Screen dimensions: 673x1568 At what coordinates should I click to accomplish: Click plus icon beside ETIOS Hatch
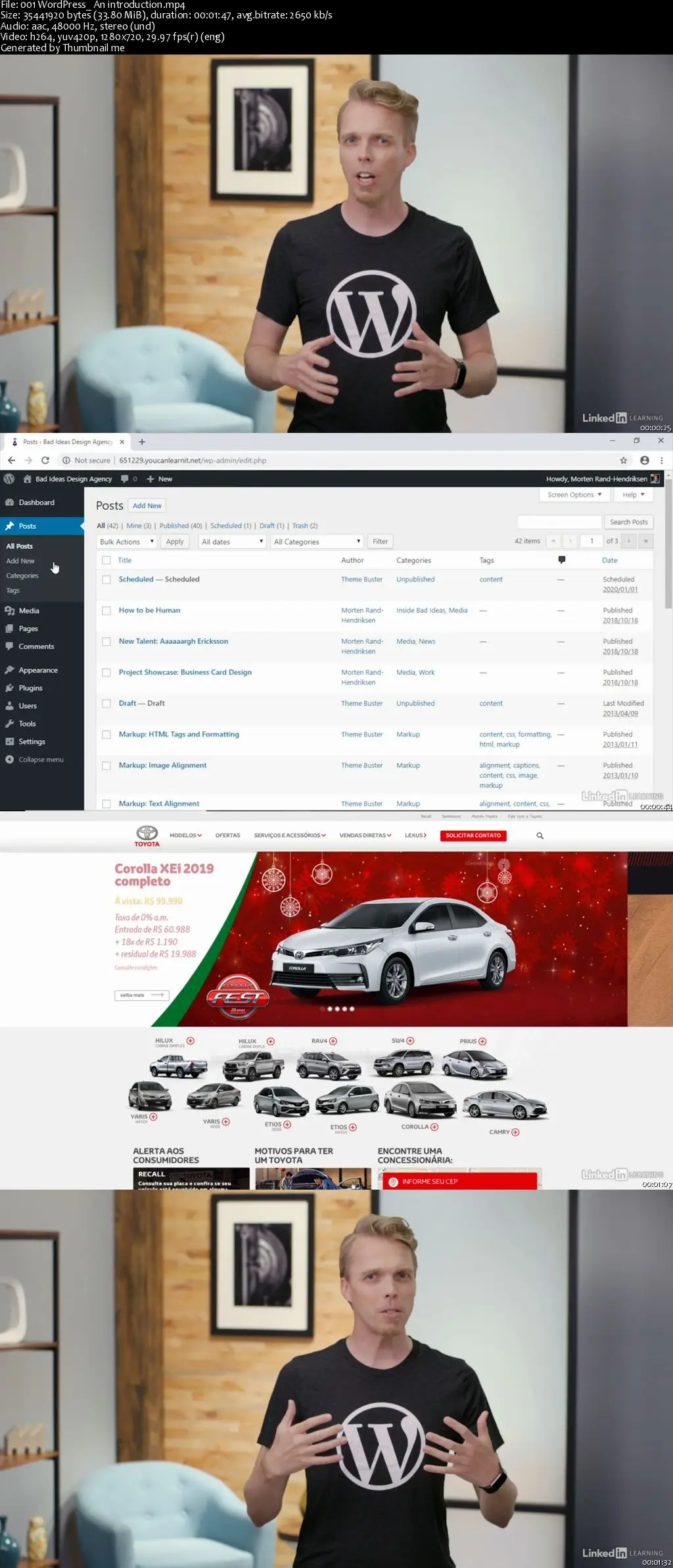pyautogui.click(x=353, y=1127)
